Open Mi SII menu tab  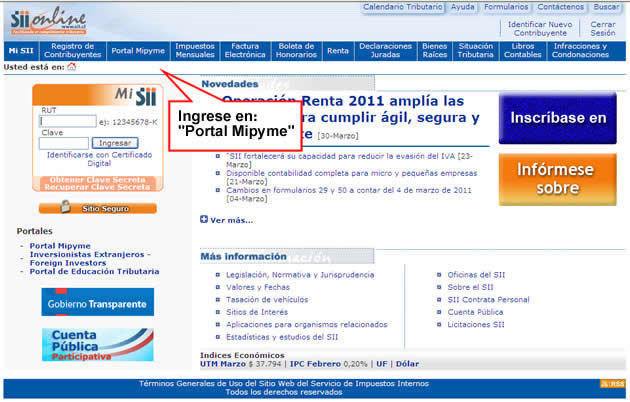[21, 51]
